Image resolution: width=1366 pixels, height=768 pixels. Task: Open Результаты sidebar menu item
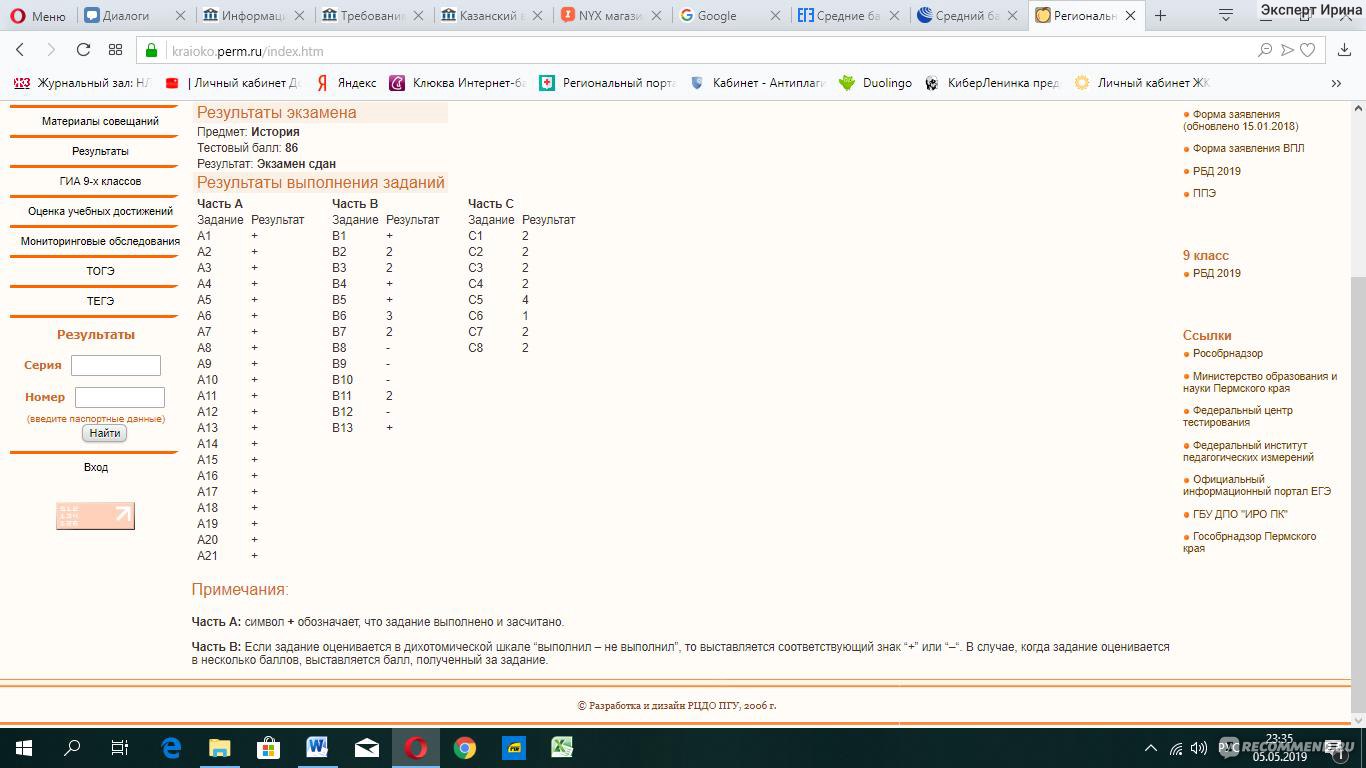click(100, 151)
